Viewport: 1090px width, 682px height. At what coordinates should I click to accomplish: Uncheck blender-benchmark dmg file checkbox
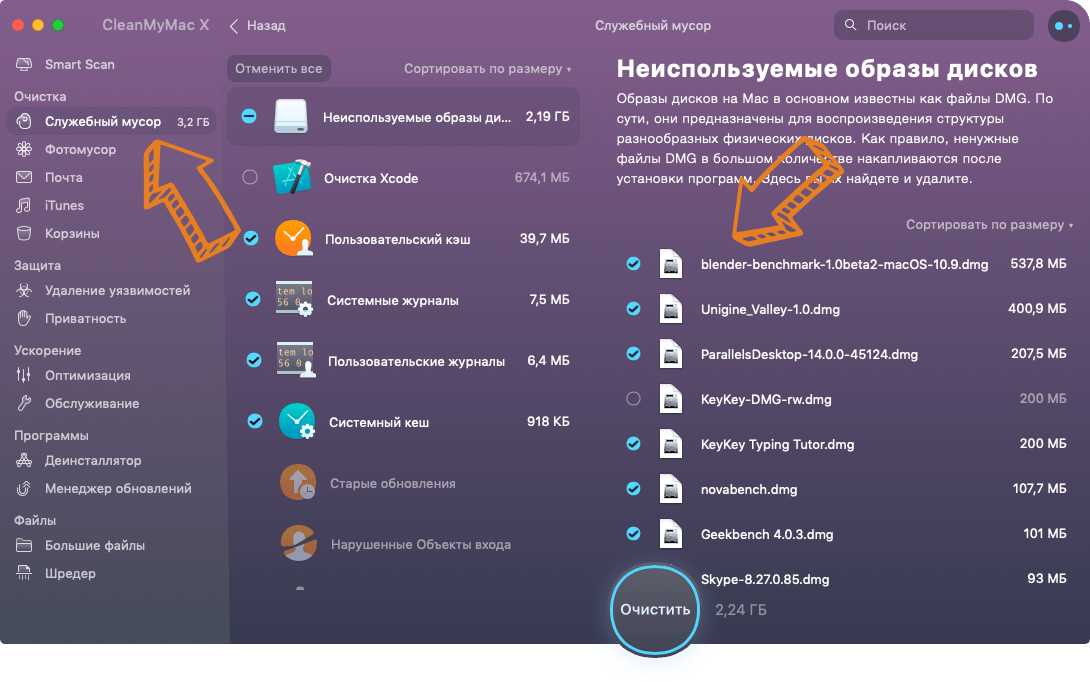(x=633, y=263)
